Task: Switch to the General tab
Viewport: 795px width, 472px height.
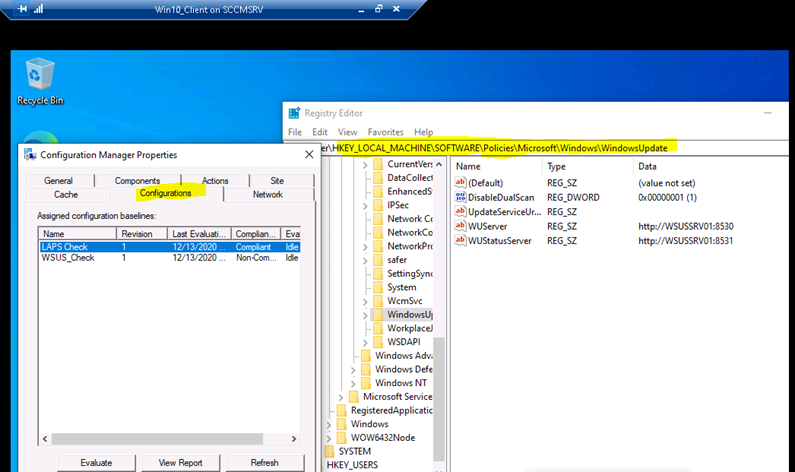Action: pos(58,180)
